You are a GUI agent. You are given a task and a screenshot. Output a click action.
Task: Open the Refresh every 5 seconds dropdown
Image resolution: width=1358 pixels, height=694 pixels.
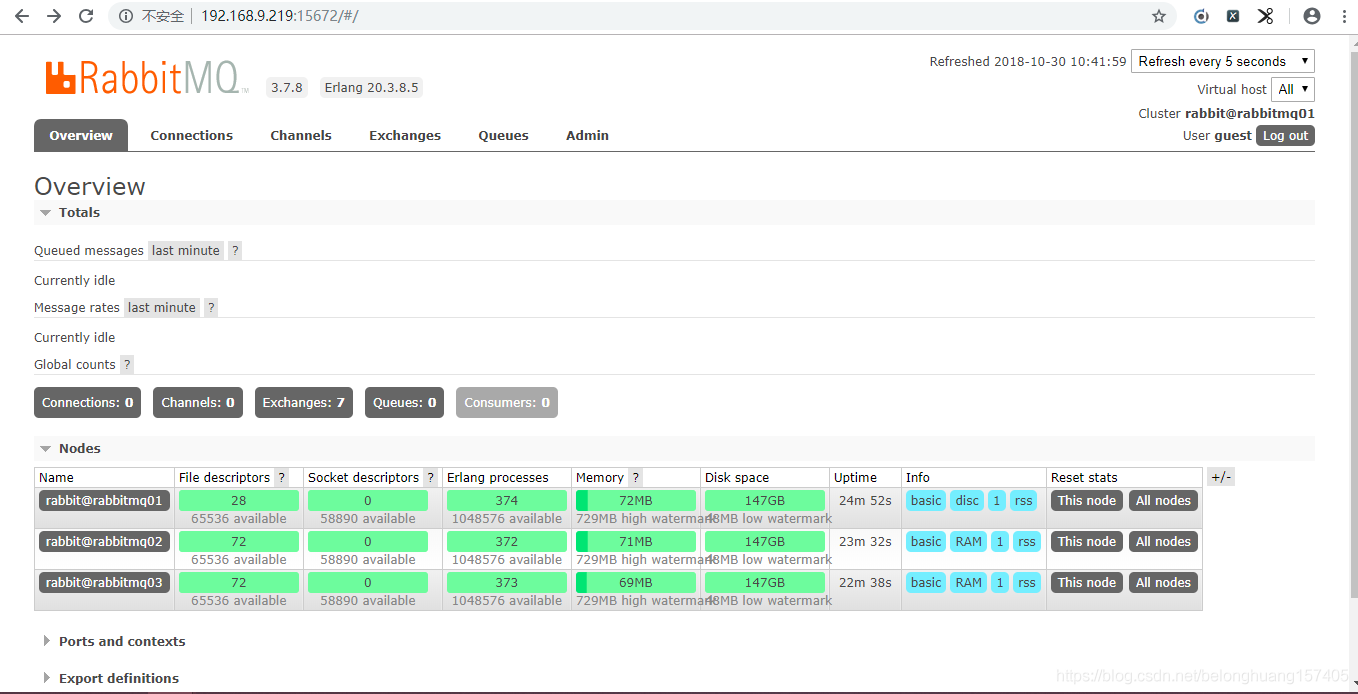coord(1223,61)
